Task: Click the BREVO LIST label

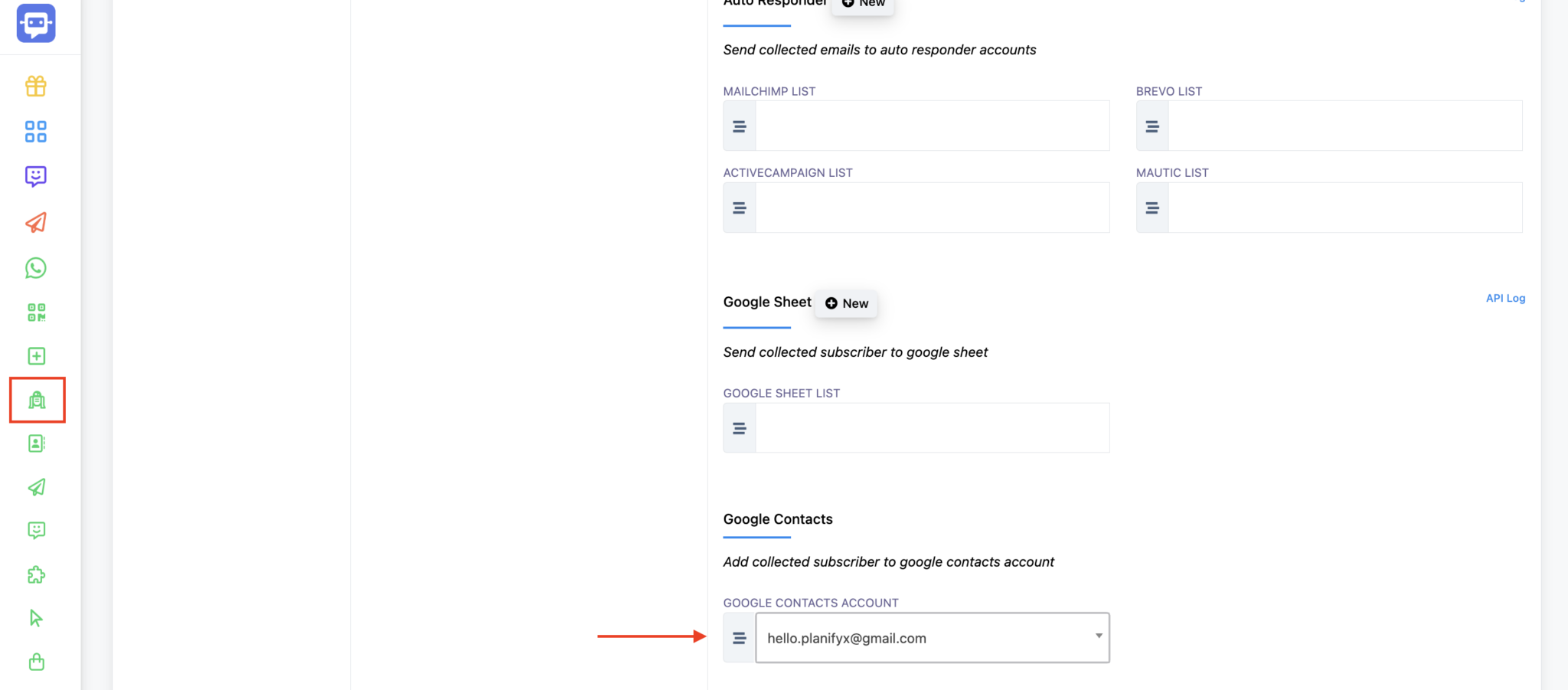Action: tap(1169, 91)
